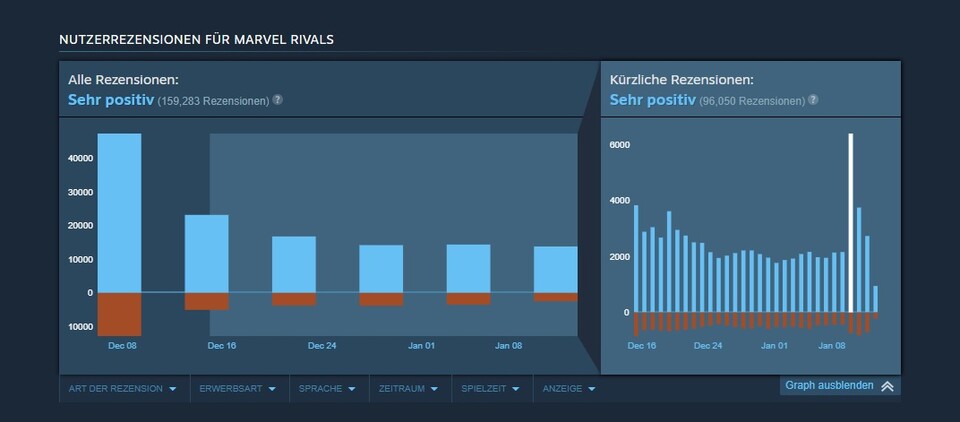
Task: Expand the Spielzeit filter
Action: point(490,388)
